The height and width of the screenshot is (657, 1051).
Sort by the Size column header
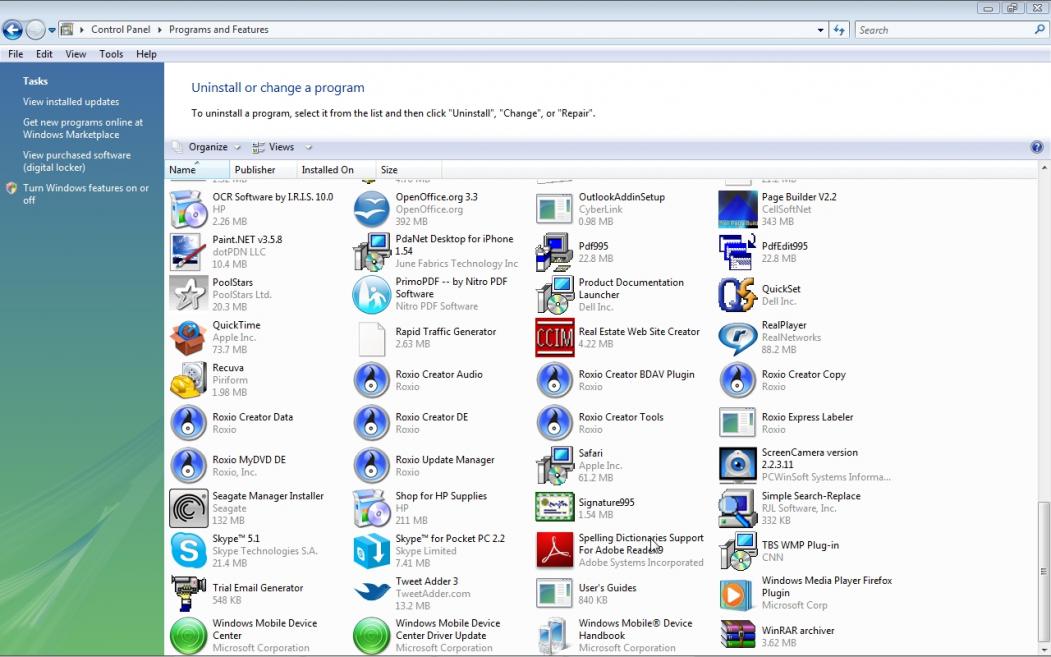coord(408,170)
